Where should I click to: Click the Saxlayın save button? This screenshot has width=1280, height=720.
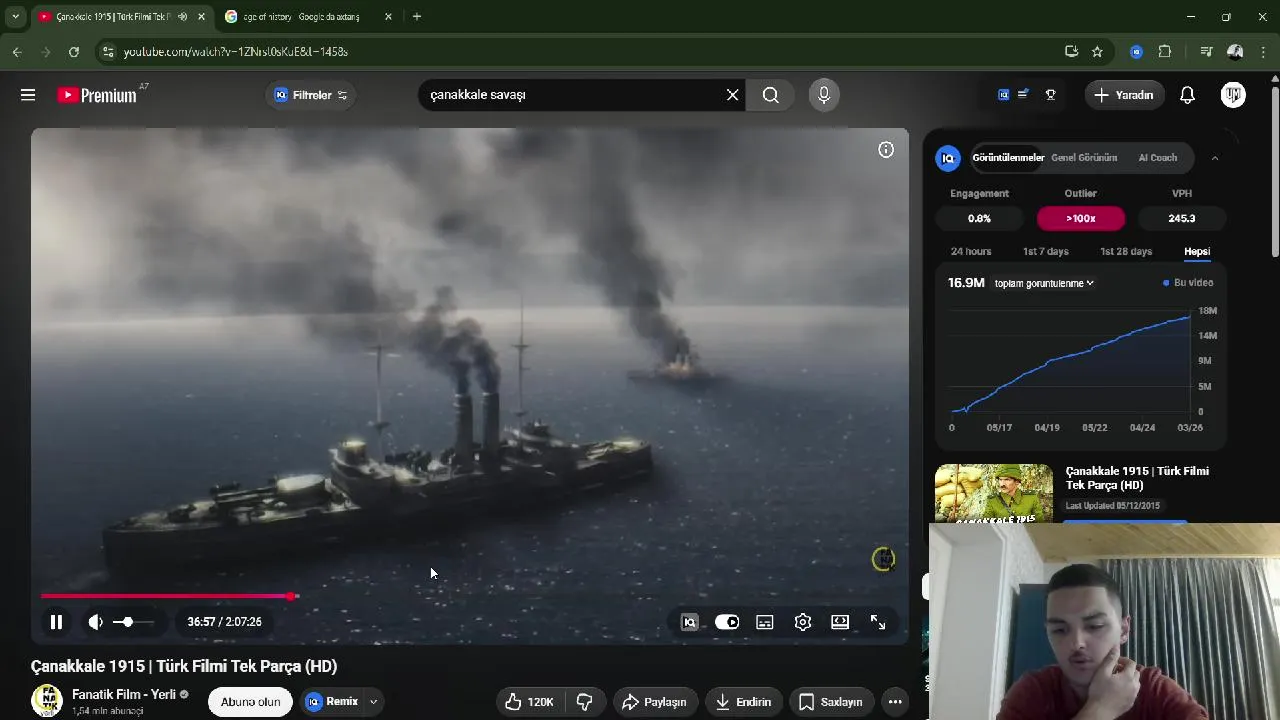point(831,702)
